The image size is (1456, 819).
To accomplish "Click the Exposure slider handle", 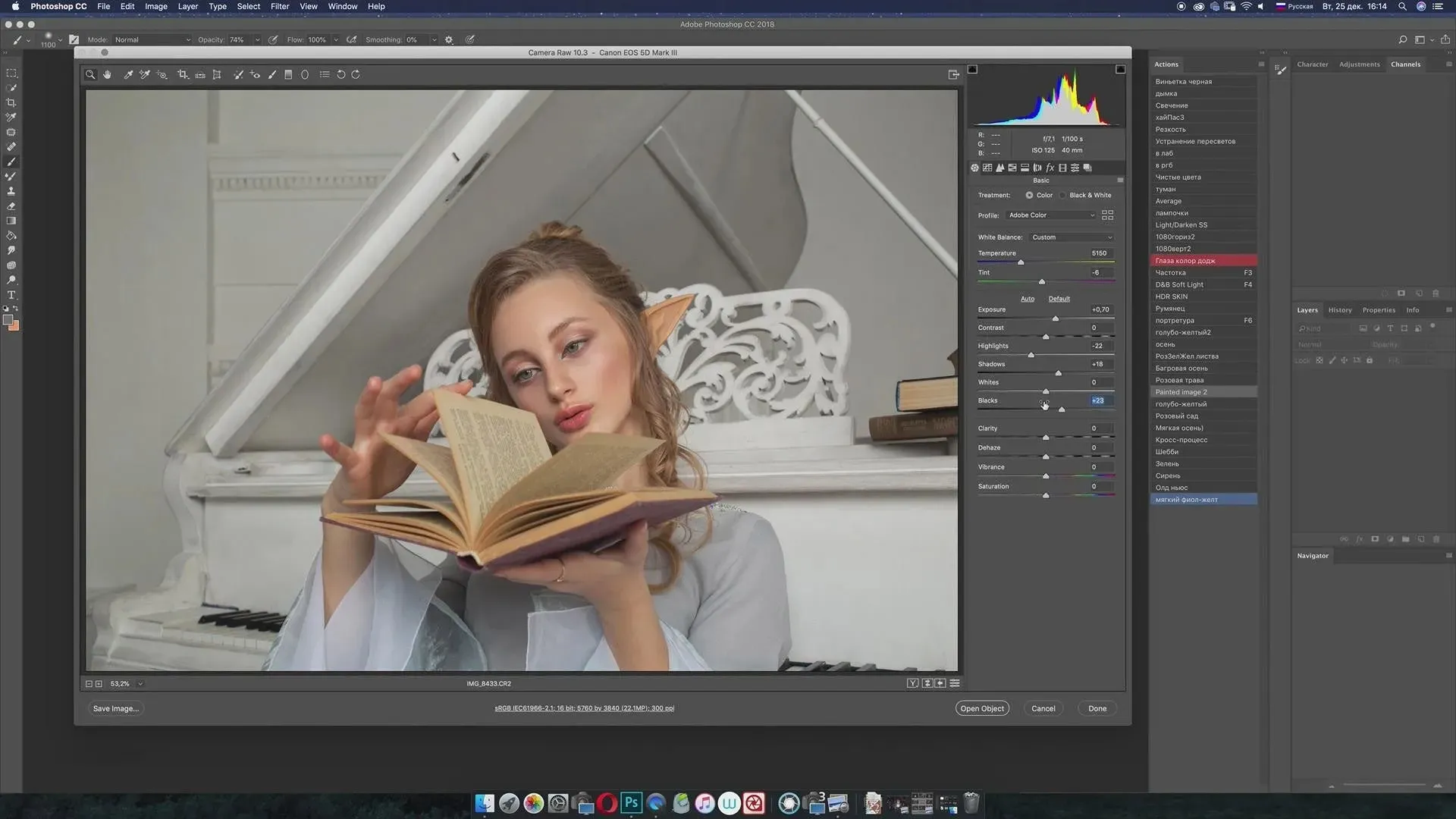I will pyautogui.click(x=1056, y=318).
